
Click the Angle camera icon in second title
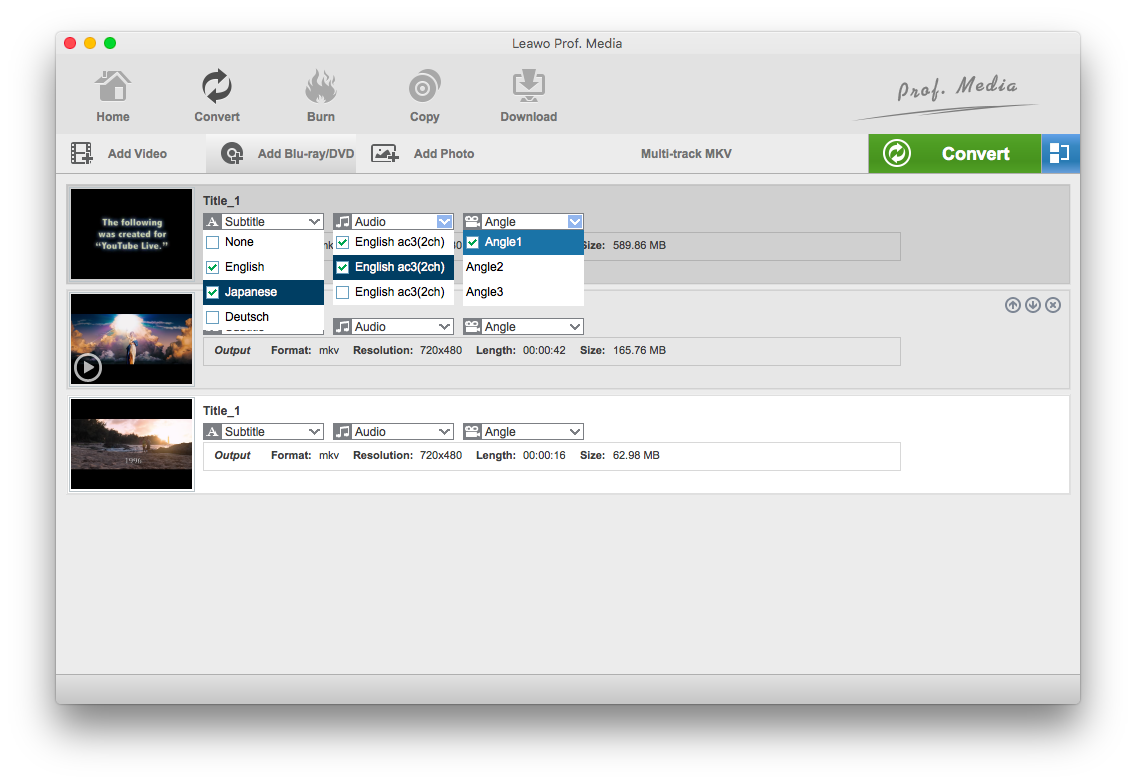point(472,327)
